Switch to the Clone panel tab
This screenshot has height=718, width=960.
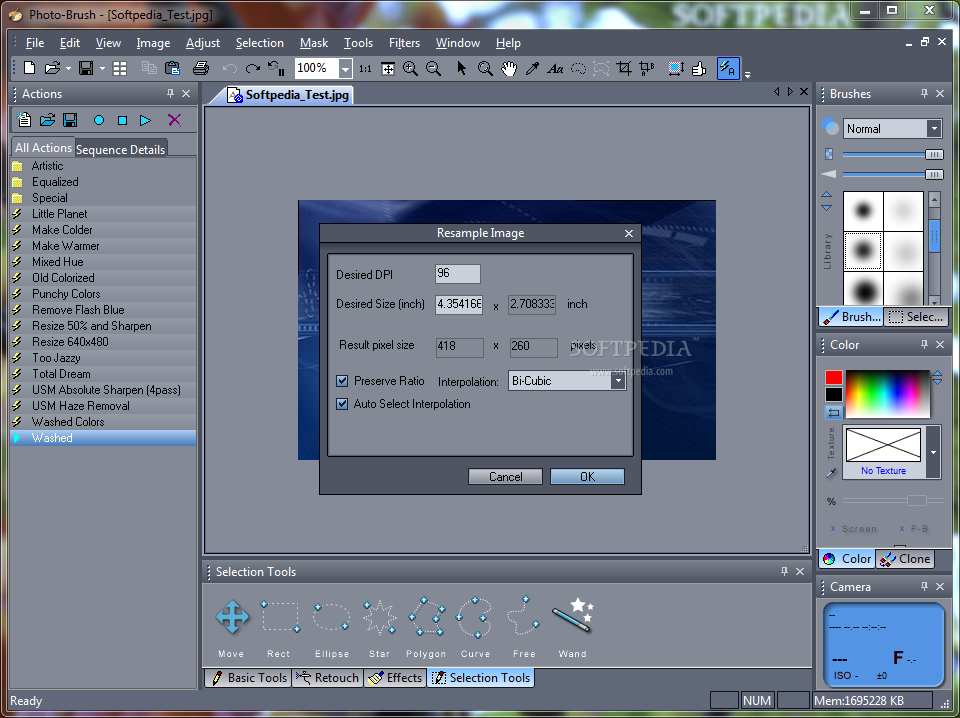[x=906, y=559]
